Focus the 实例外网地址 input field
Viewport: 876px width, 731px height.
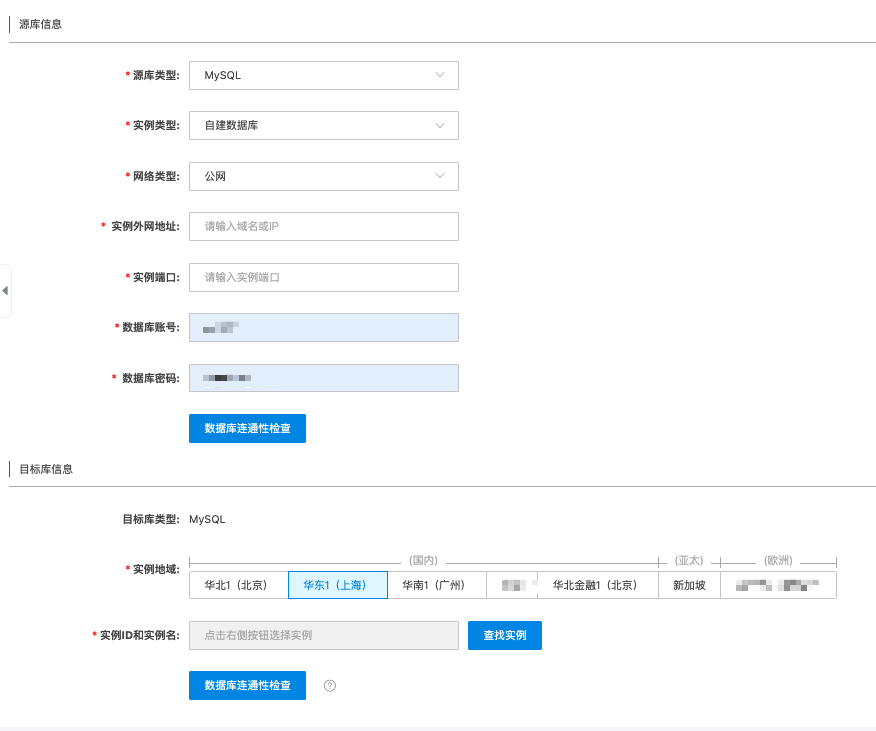click(x=323, y=227)
